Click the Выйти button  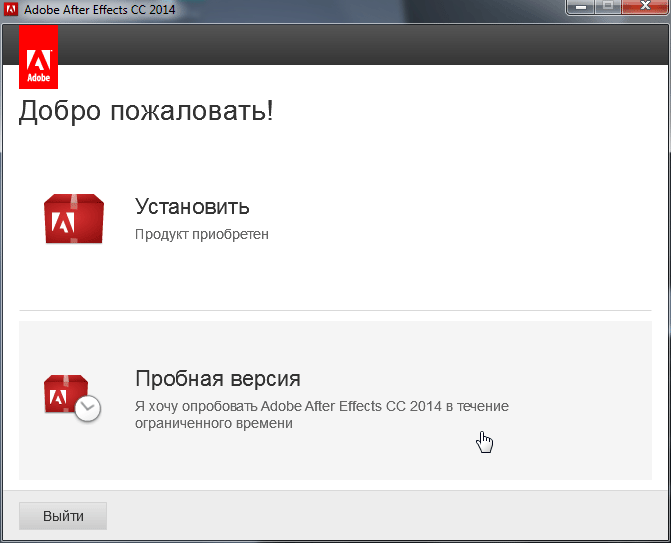[x=63, y=516]
